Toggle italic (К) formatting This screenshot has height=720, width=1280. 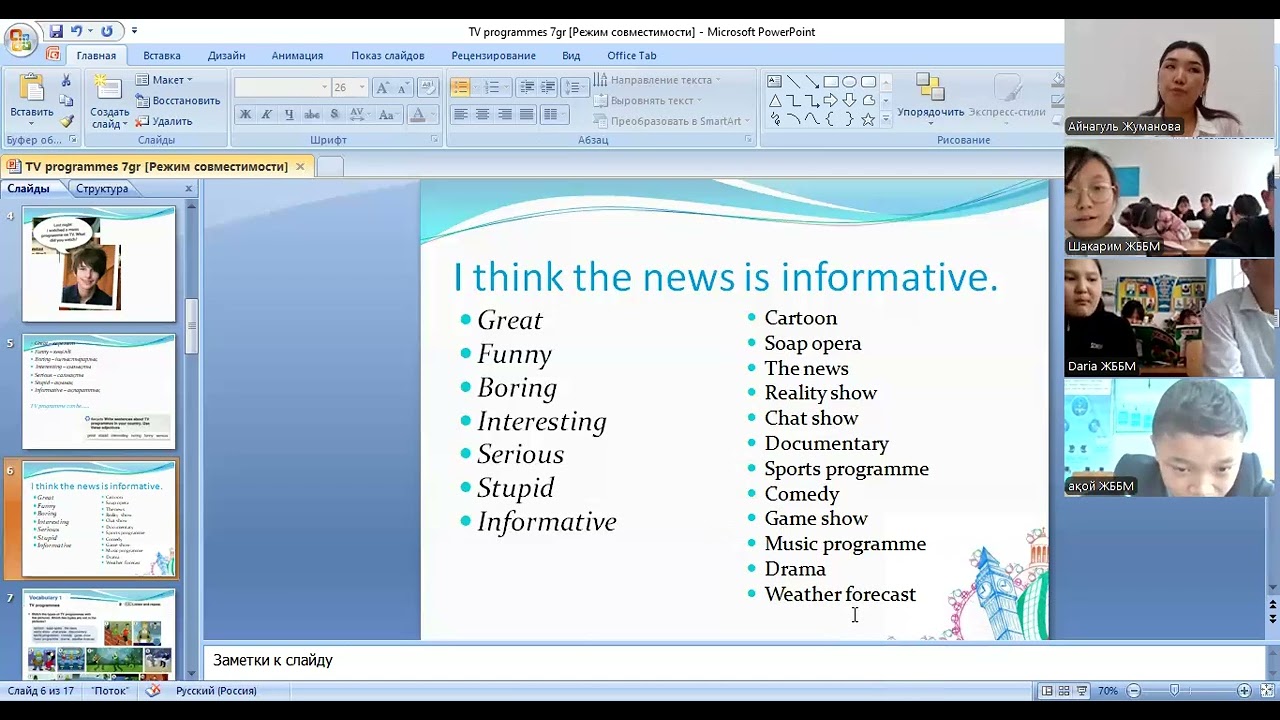(267, 115)
